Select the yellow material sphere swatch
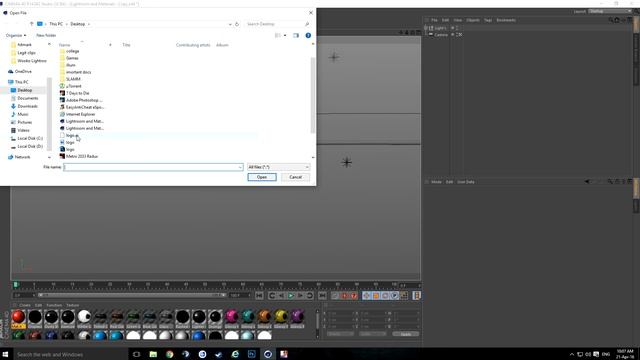 click(281, 317)
